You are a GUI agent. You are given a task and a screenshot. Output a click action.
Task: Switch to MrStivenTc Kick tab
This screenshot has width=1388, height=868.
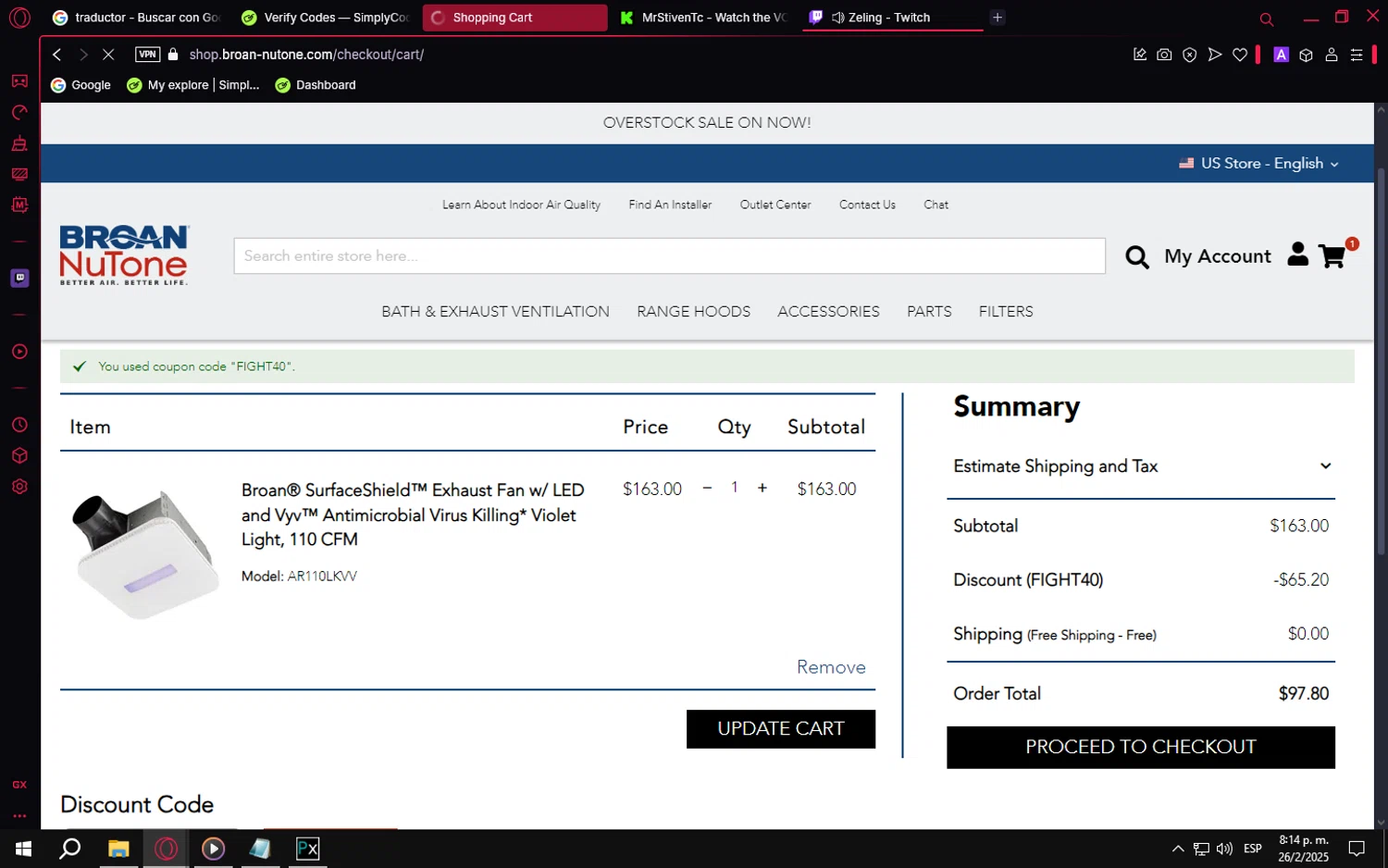703,18
